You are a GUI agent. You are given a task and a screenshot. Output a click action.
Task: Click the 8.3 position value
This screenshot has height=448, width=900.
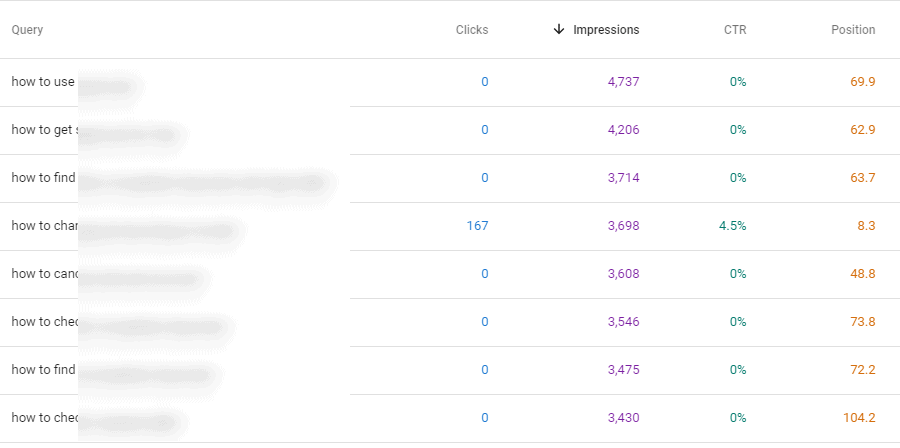(x=866, y=226)
